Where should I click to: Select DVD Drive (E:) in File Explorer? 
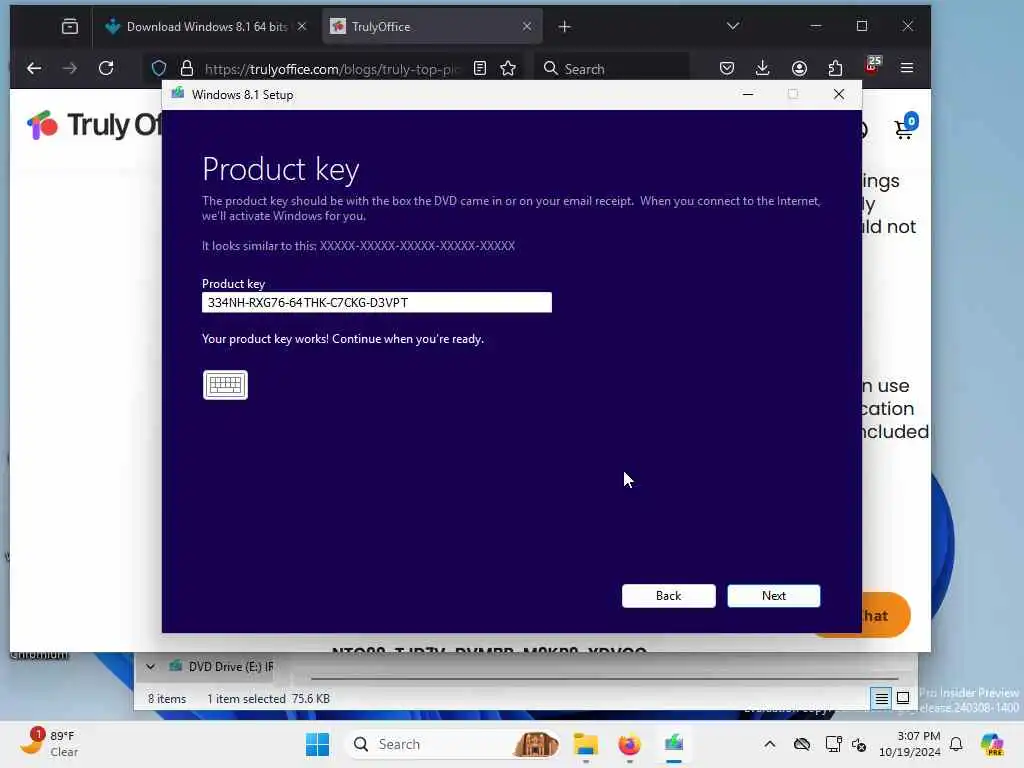pos(222,667)
